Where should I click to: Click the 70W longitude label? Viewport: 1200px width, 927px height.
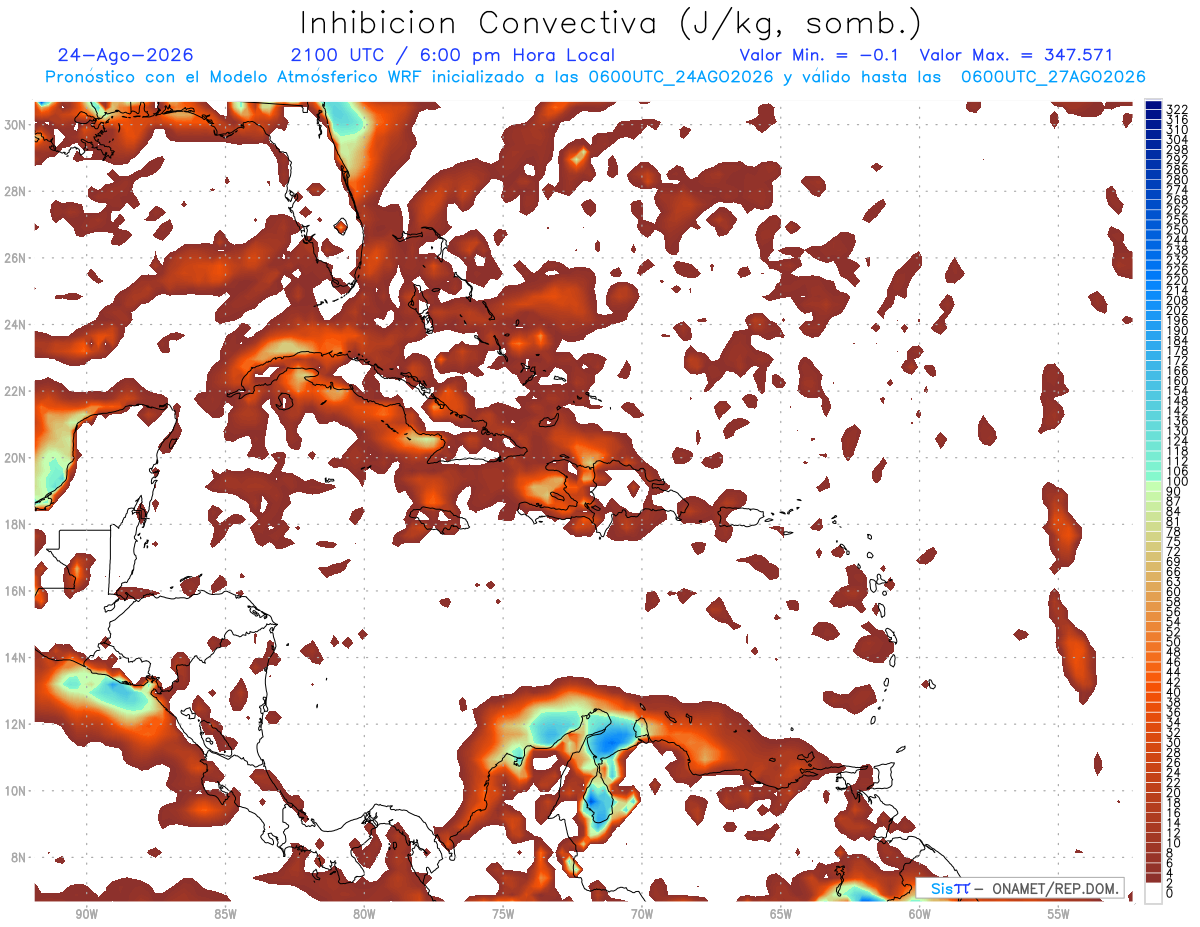(642, 914)
